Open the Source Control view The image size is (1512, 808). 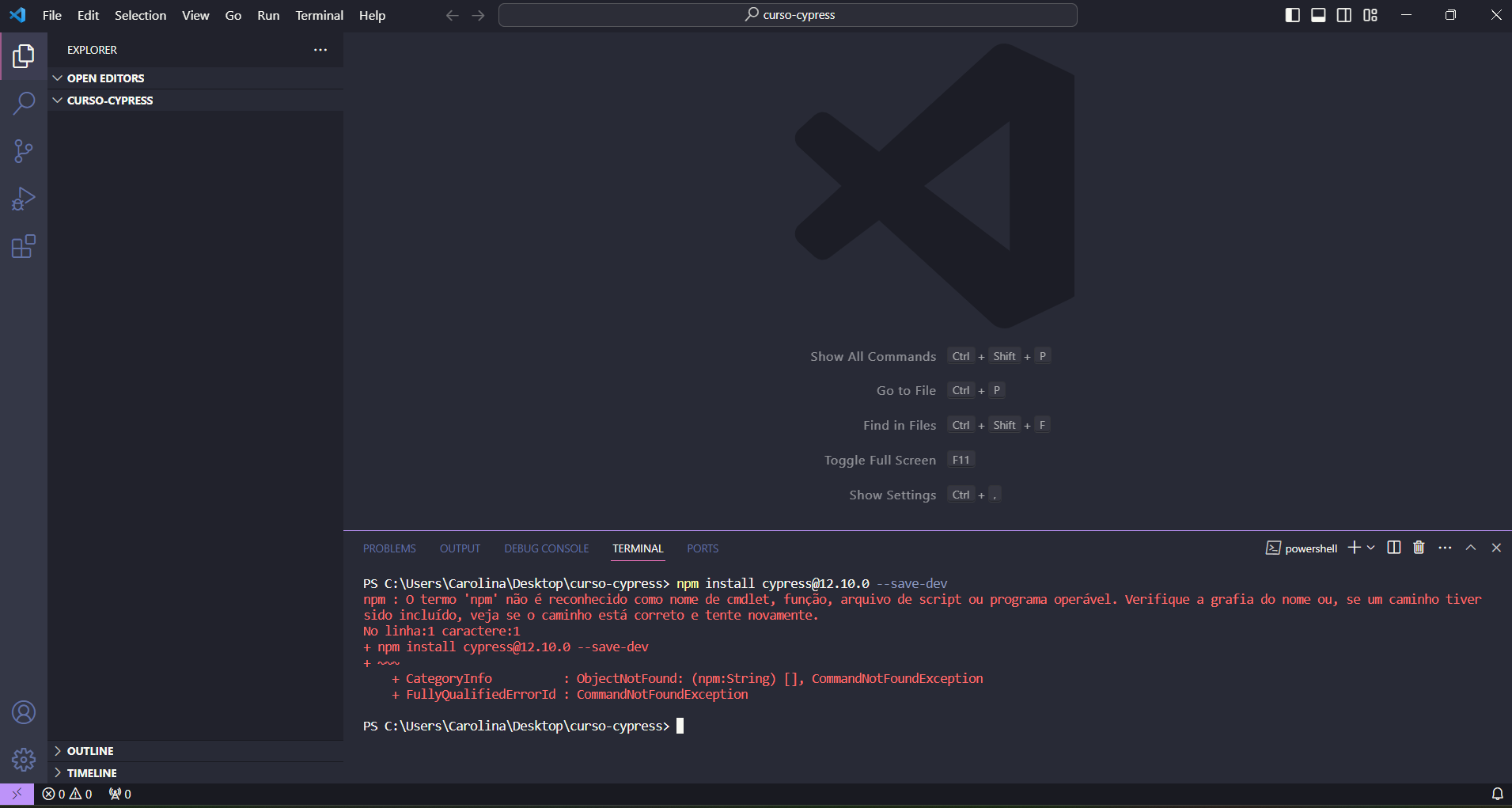pos(24,151)
